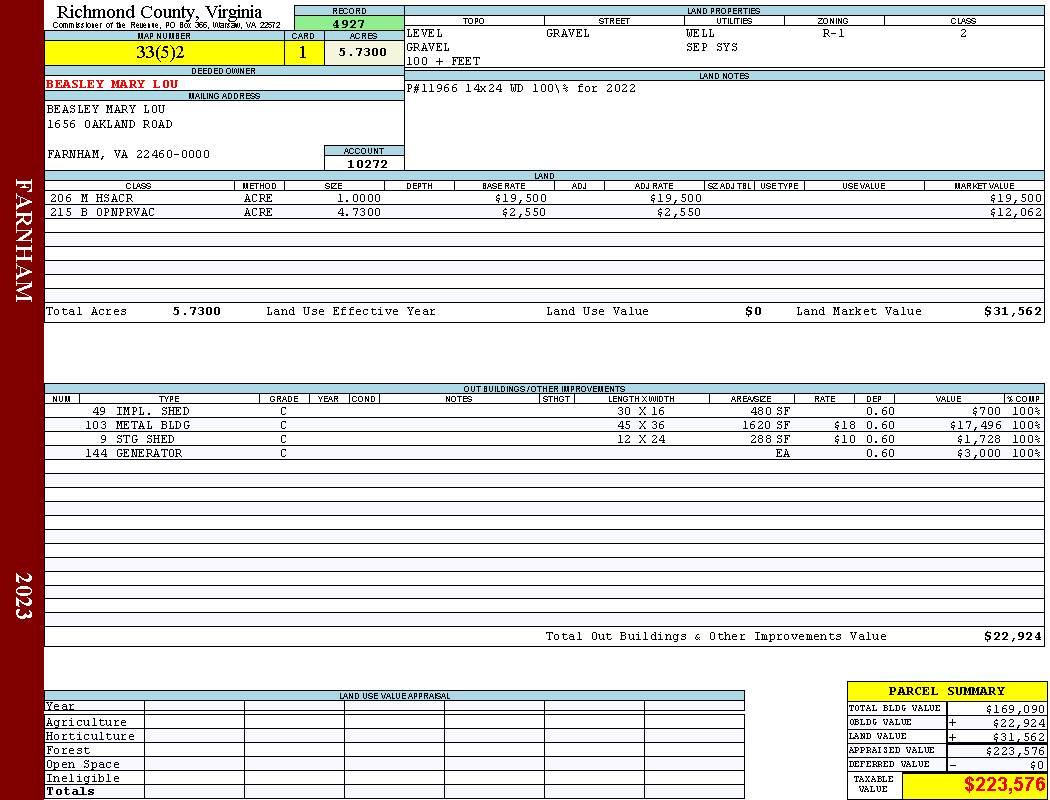This screenshot has height=800, width=1050.
Task: Click total bldg value $169,090
Action: (1015, 709)
